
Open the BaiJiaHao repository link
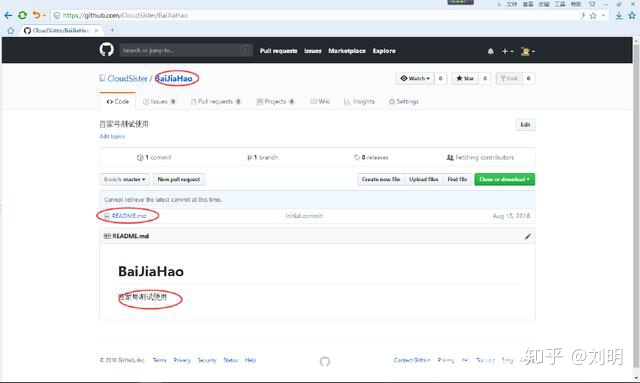click(174, 78)
